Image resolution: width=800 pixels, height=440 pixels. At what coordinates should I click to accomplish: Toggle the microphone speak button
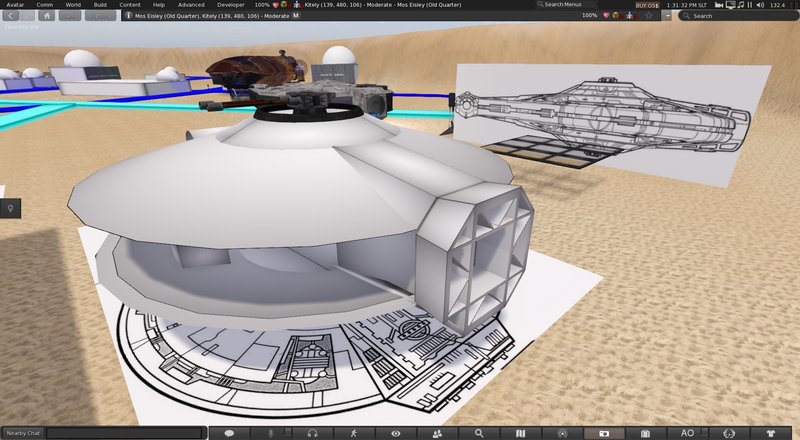coord(271,433)
